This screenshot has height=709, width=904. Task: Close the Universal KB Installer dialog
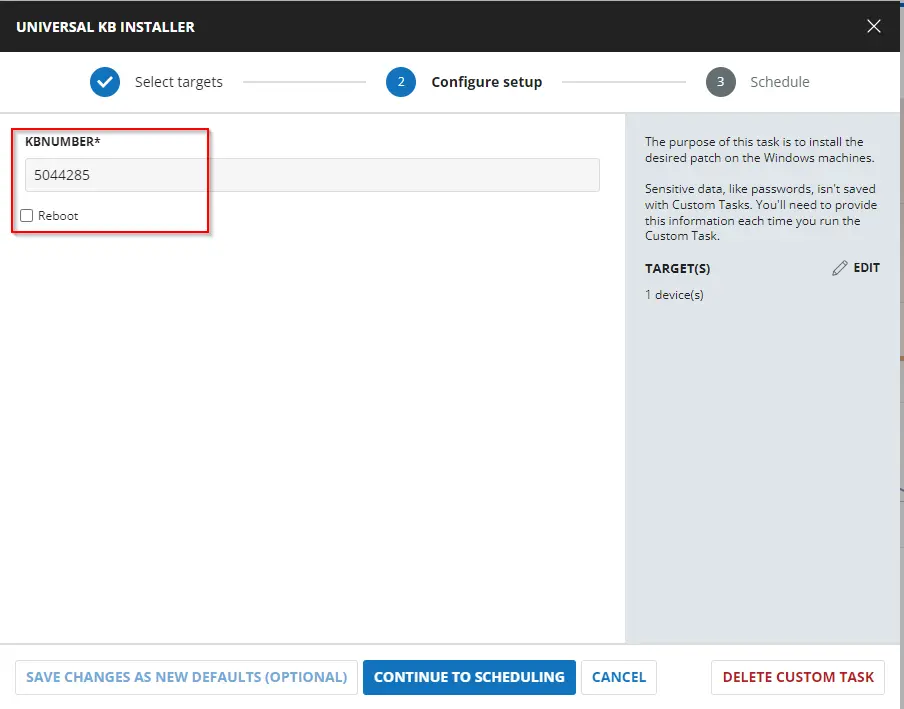pos(873,27)
